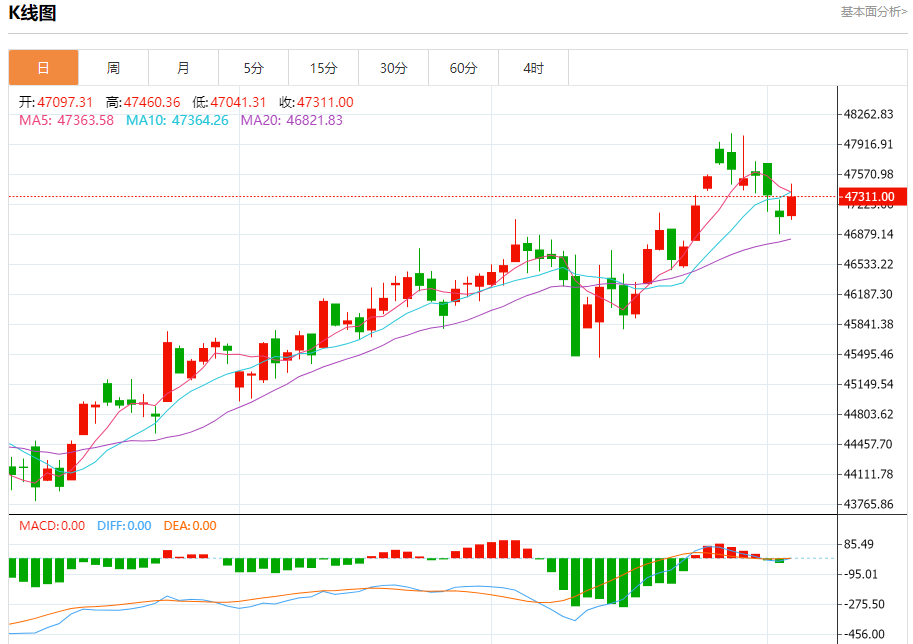The height and width of the screenshot is (644, 913).
Task: Click the MA20: 46821.83 legend
Action: (292, 121)
